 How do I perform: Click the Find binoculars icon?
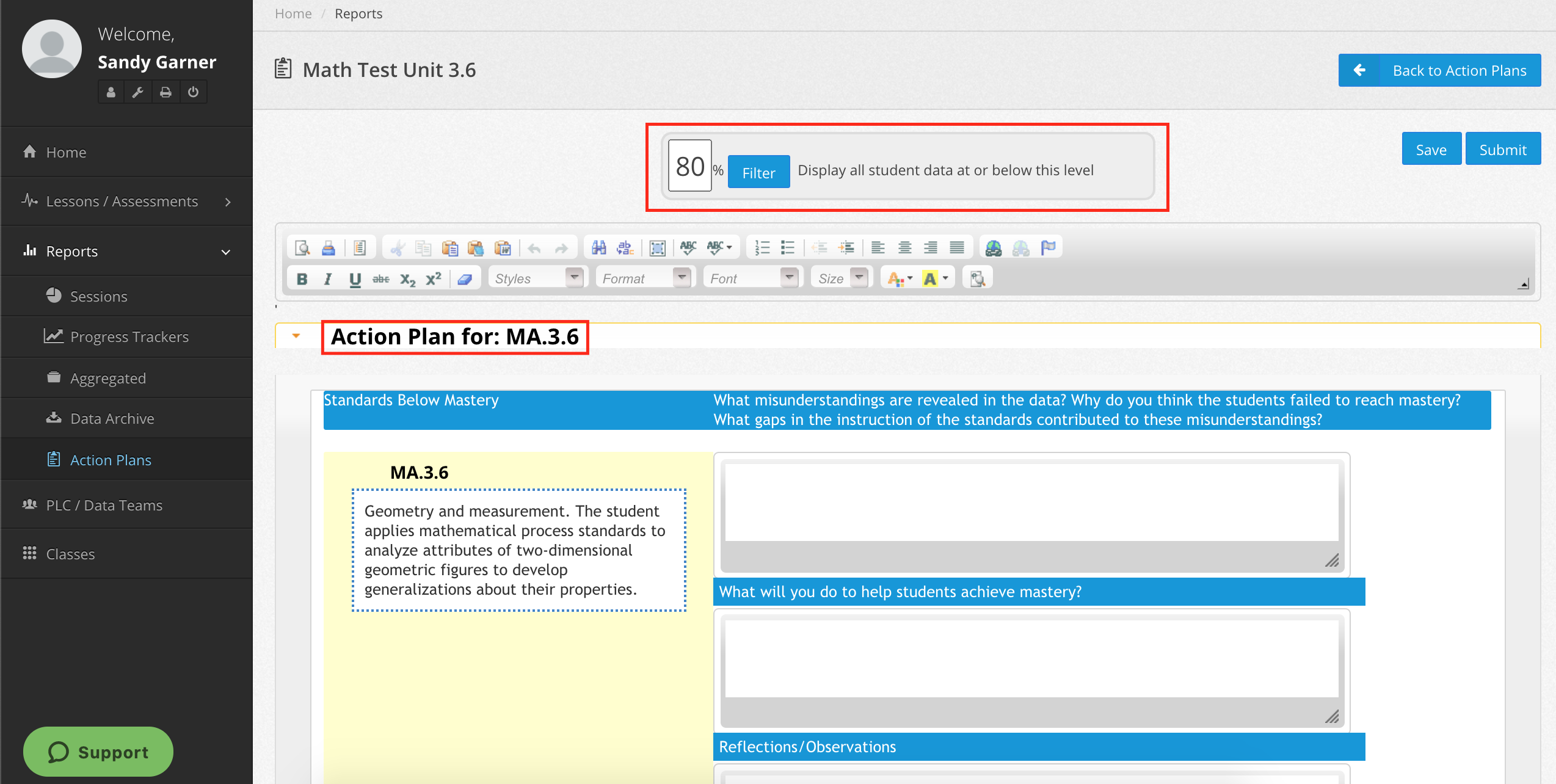tap(598, 248)
